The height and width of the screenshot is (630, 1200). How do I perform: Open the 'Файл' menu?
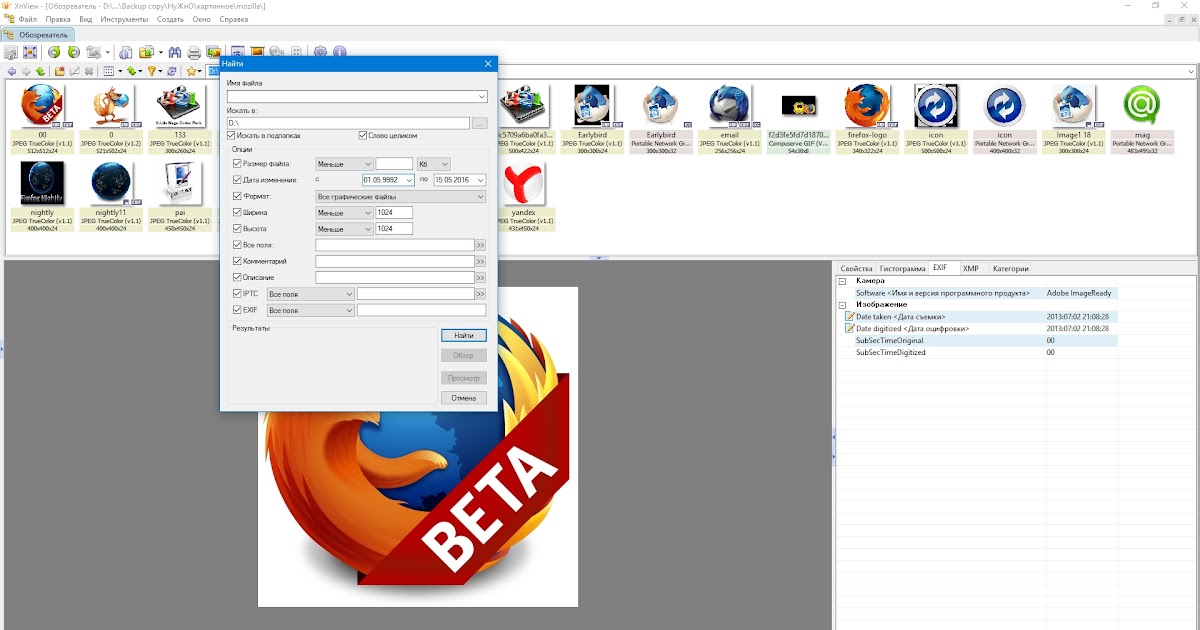[27, 19]
